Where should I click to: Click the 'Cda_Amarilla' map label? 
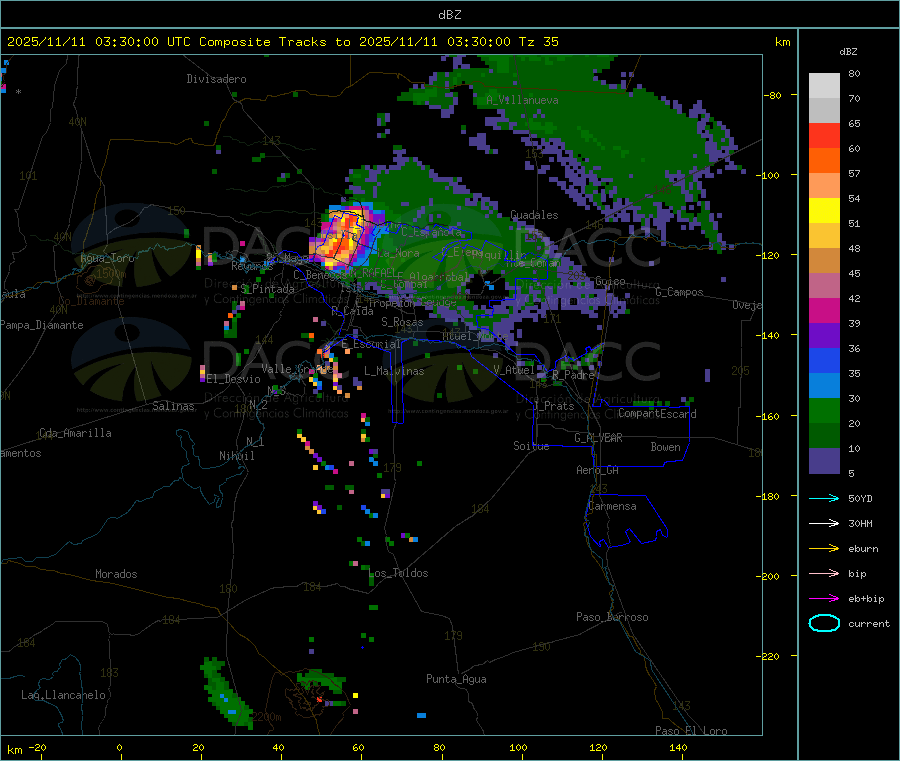tap(75, 433)
